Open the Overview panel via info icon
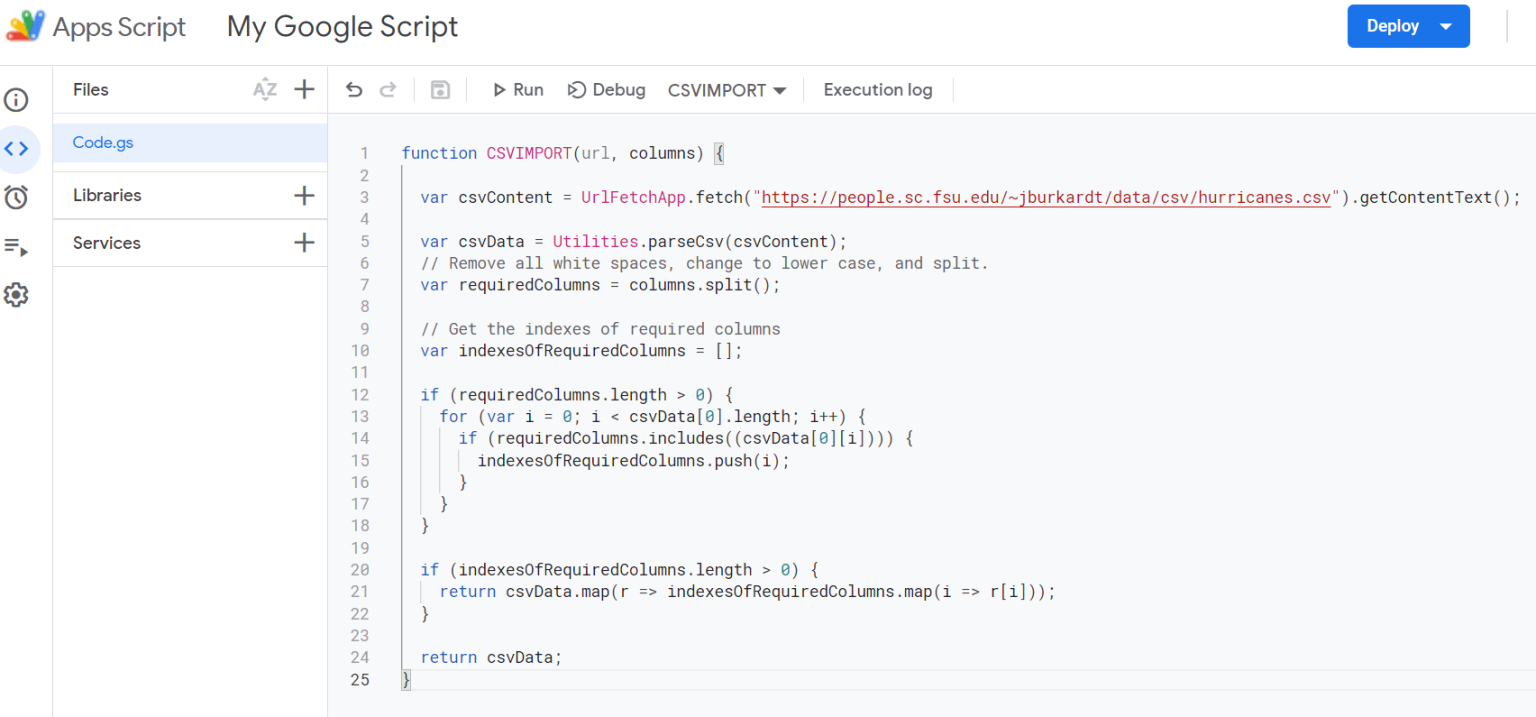 click(x=18, y=100)
